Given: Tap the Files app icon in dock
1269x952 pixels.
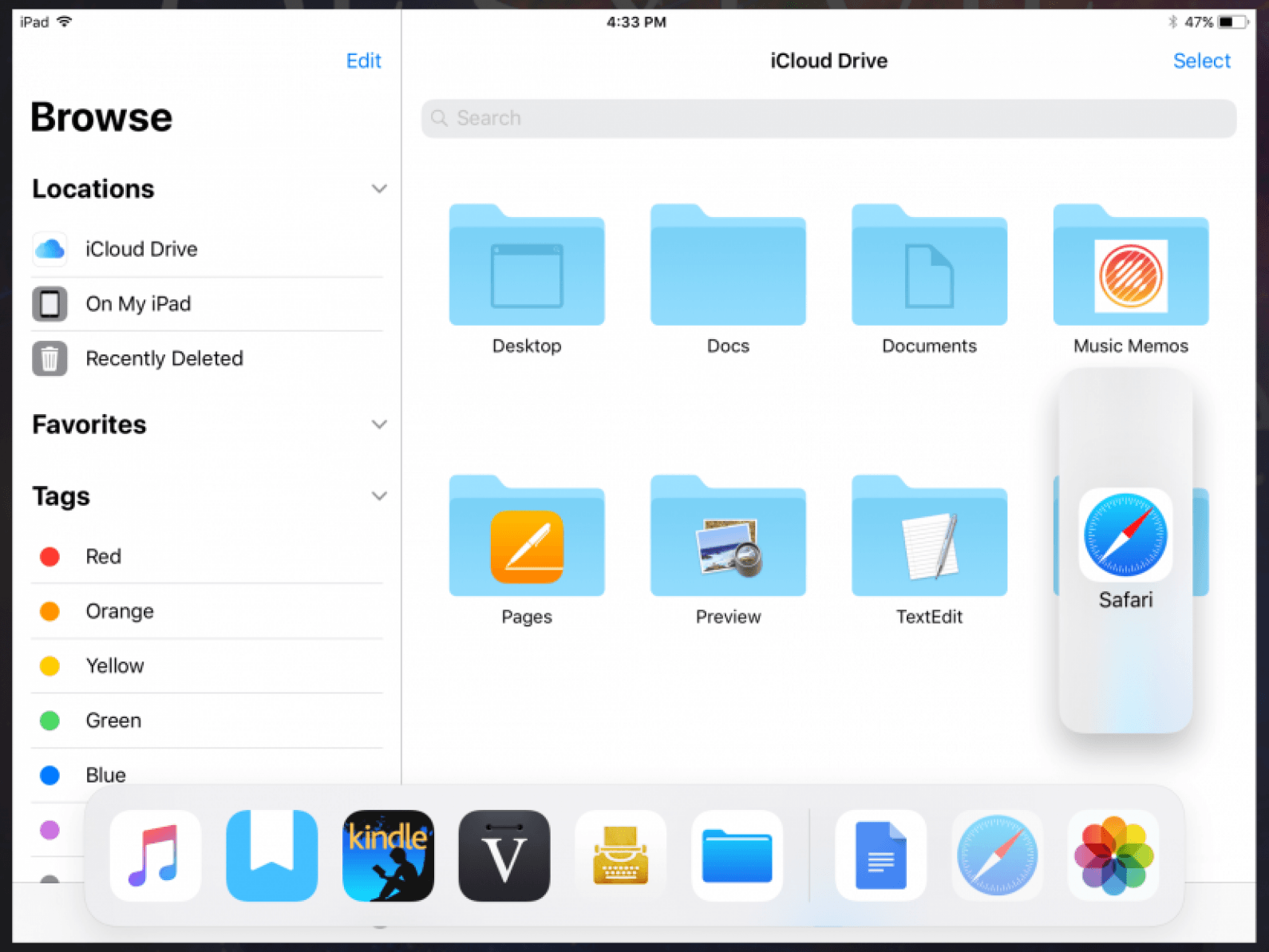Looking at the screenshot, I should (737, 855).
